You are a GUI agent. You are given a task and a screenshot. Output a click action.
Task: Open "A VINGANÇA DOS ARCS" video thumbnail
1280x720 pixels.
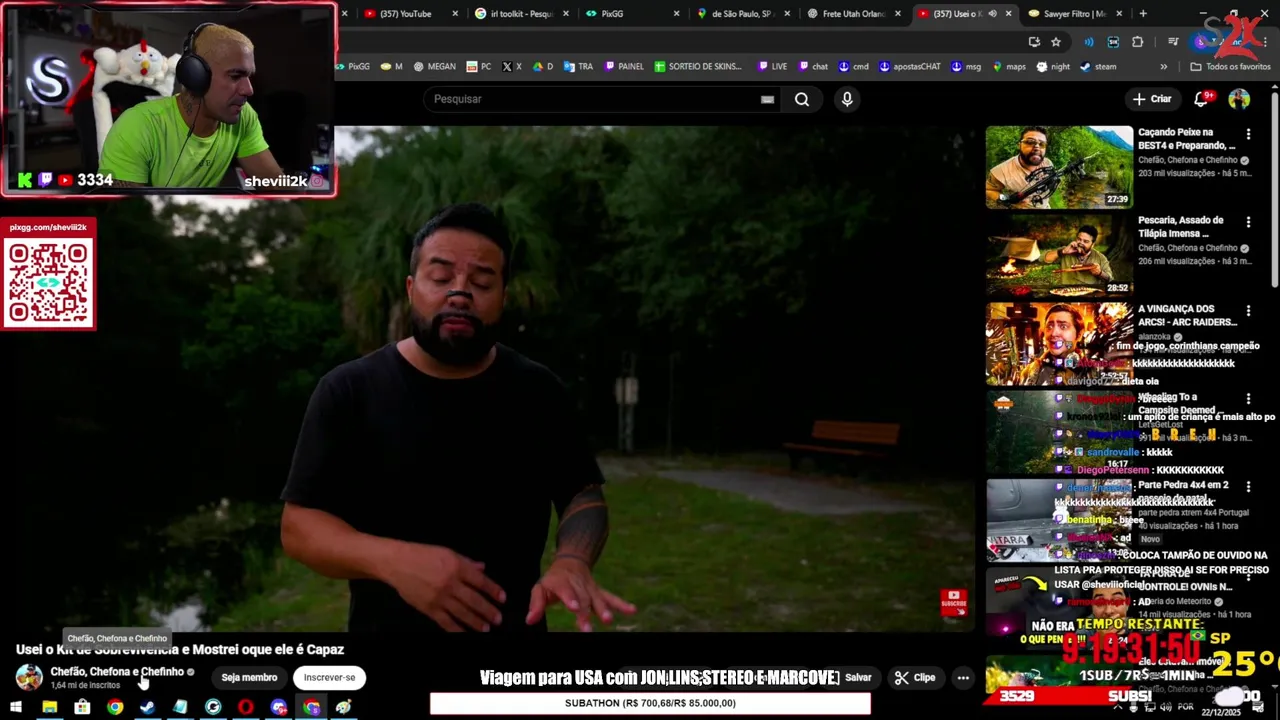(x=1059, y=343)
